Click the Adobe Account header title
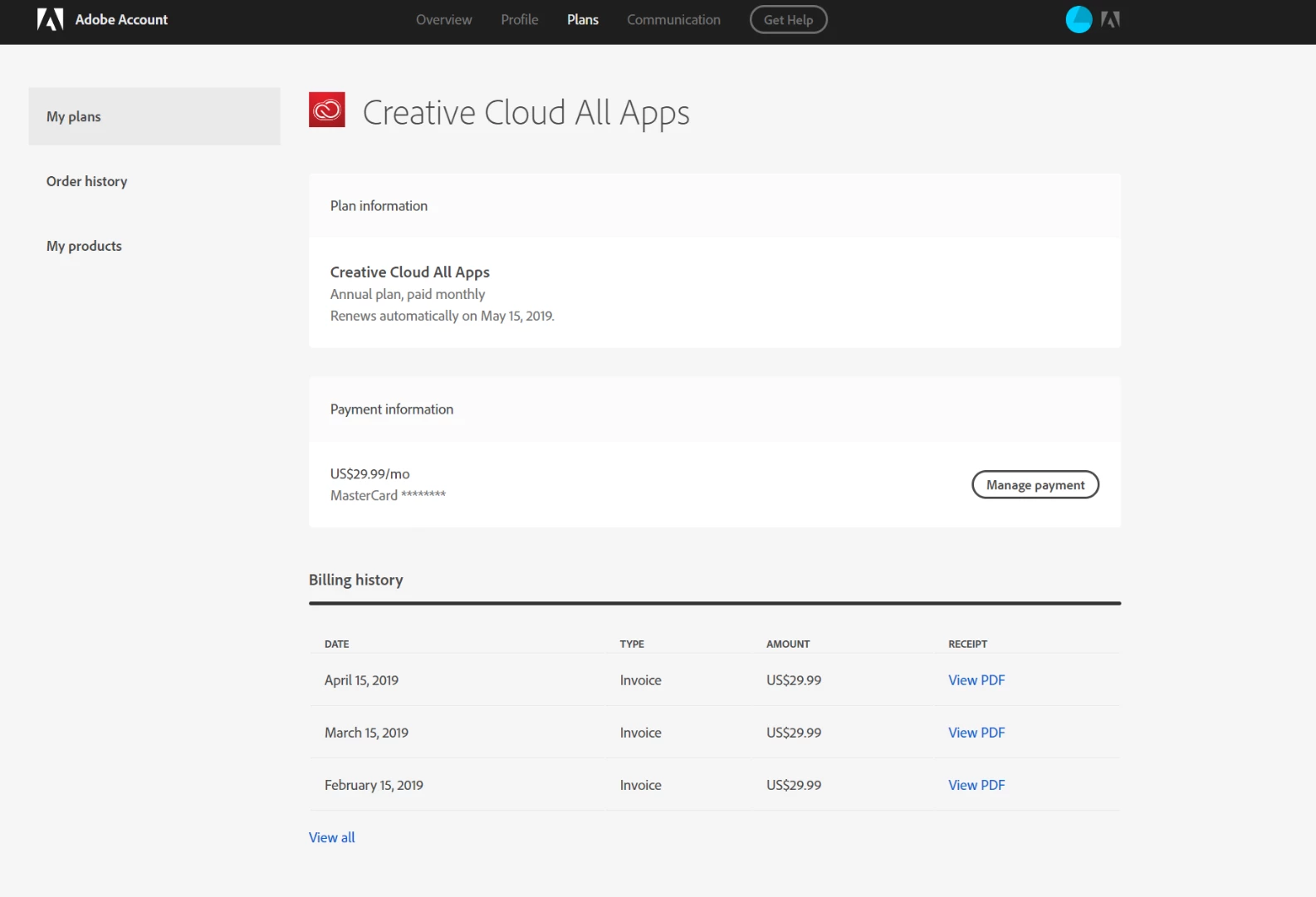This screenshot has width=1316, height=897. [x=121, y=19]
